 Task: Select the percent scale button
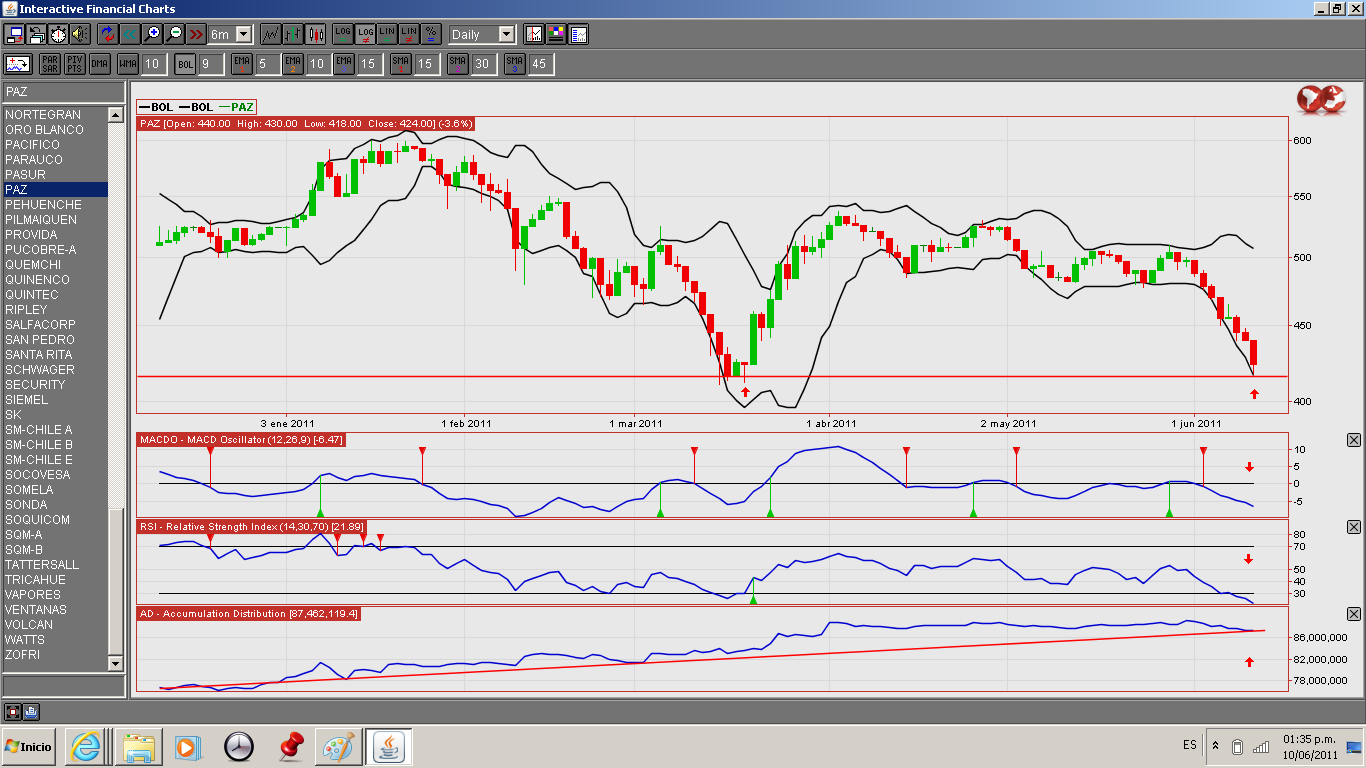tap(431, 34)
